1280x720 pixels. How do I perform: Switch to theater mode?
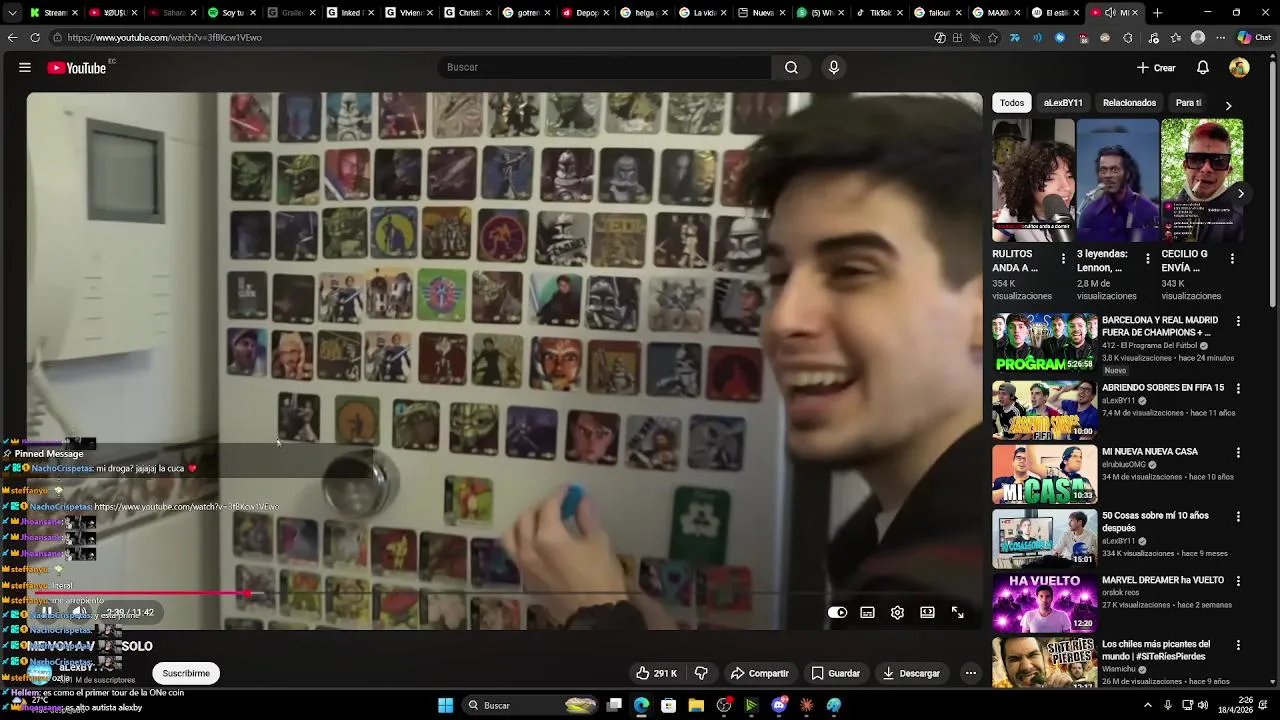point(927,612)
